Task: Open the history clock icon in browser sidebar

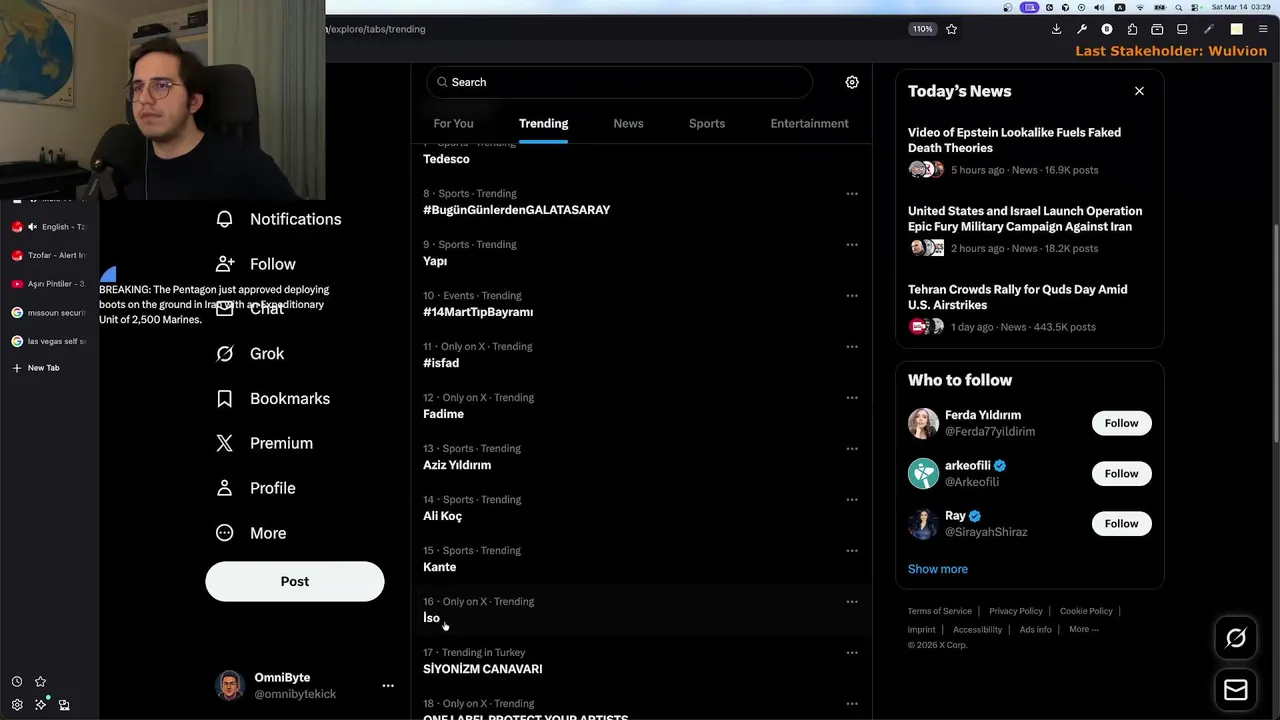Action: tap(17, 682)
